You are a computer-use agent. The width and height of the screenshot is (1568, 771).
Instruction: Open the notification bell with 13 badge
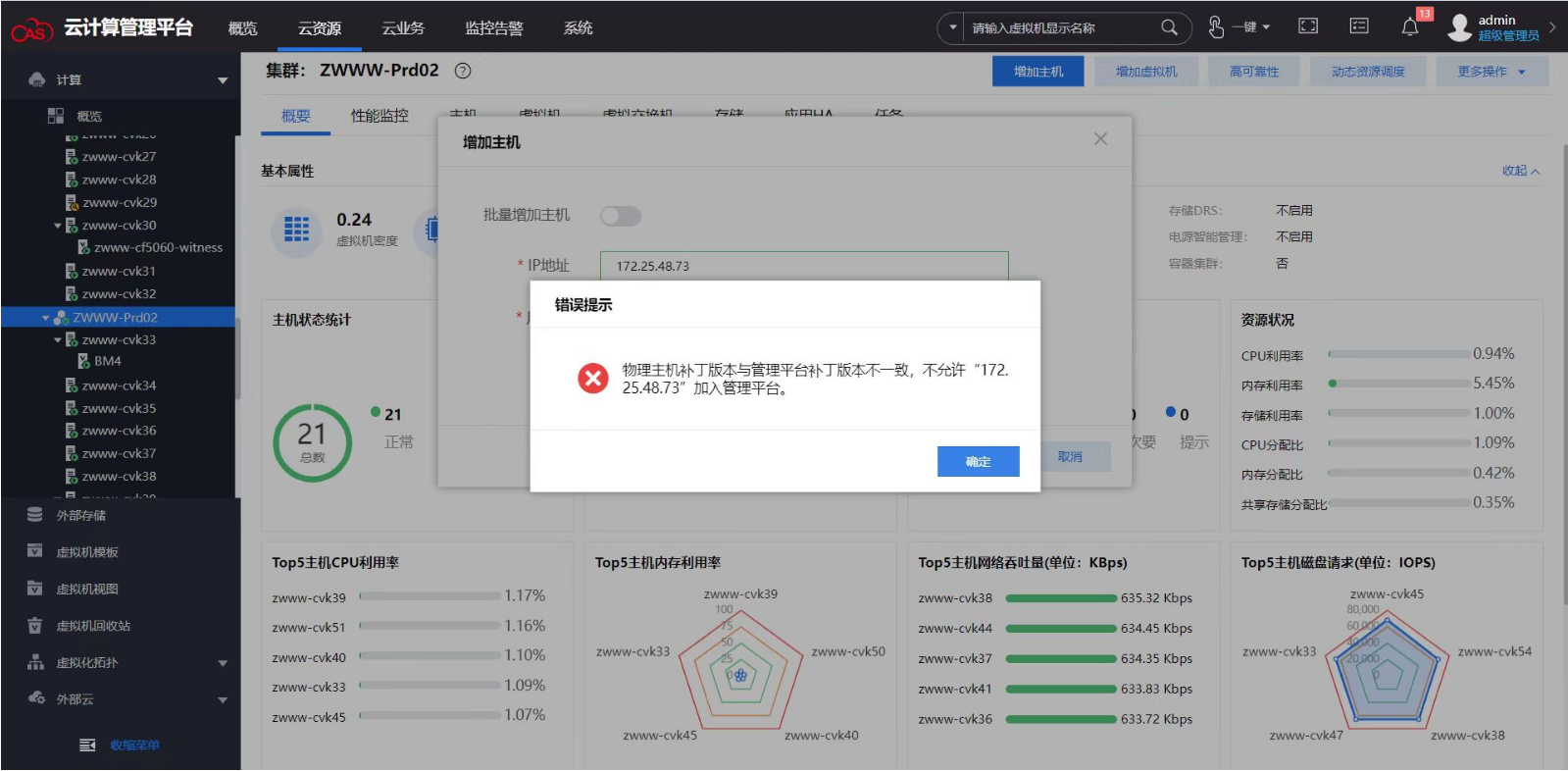pyautogui.click(x=1410, y=26)
